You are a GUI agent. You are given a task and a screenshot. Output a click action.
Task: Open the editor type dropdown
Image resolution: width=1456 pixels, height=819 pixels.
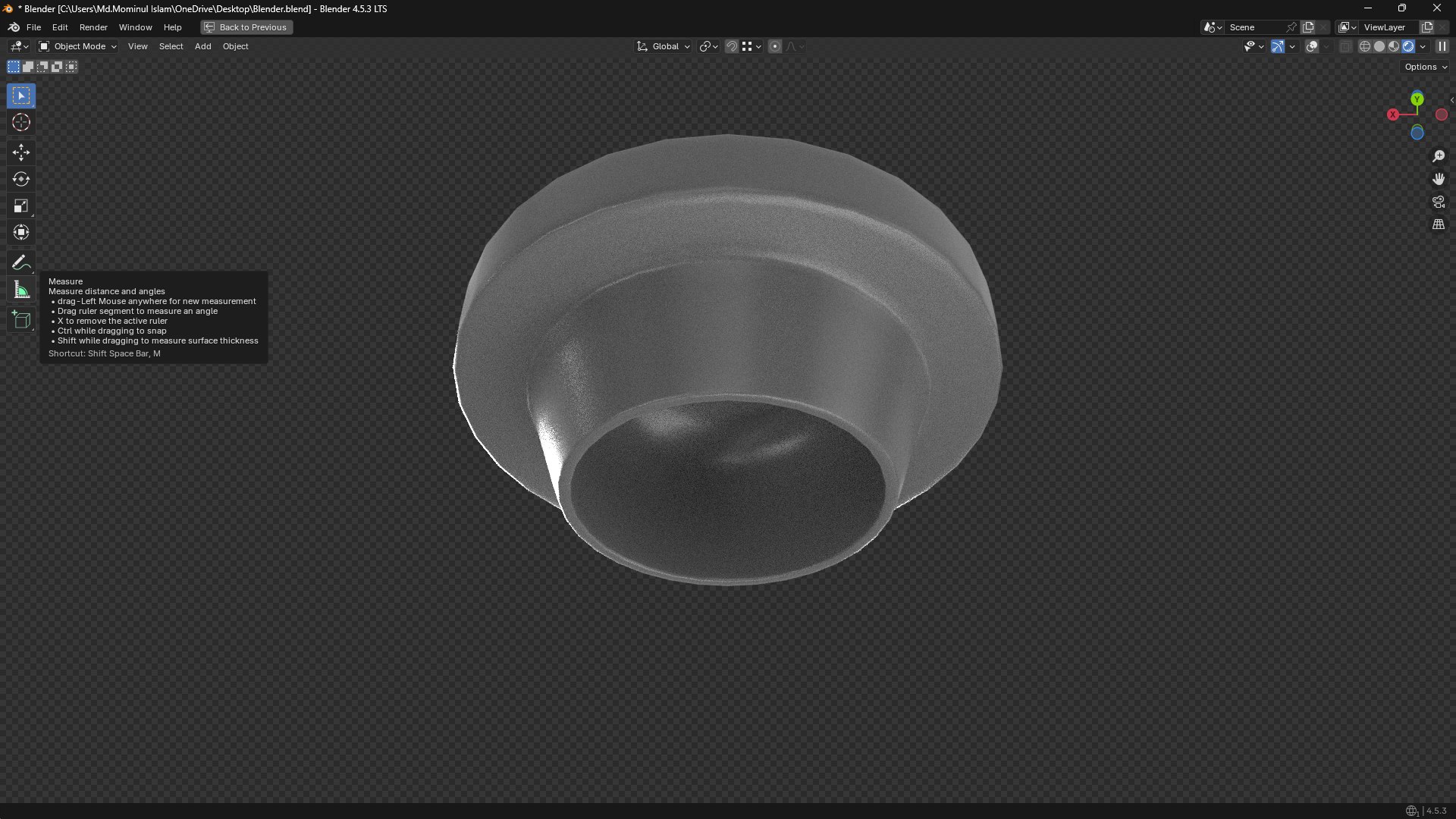point(19,46)
